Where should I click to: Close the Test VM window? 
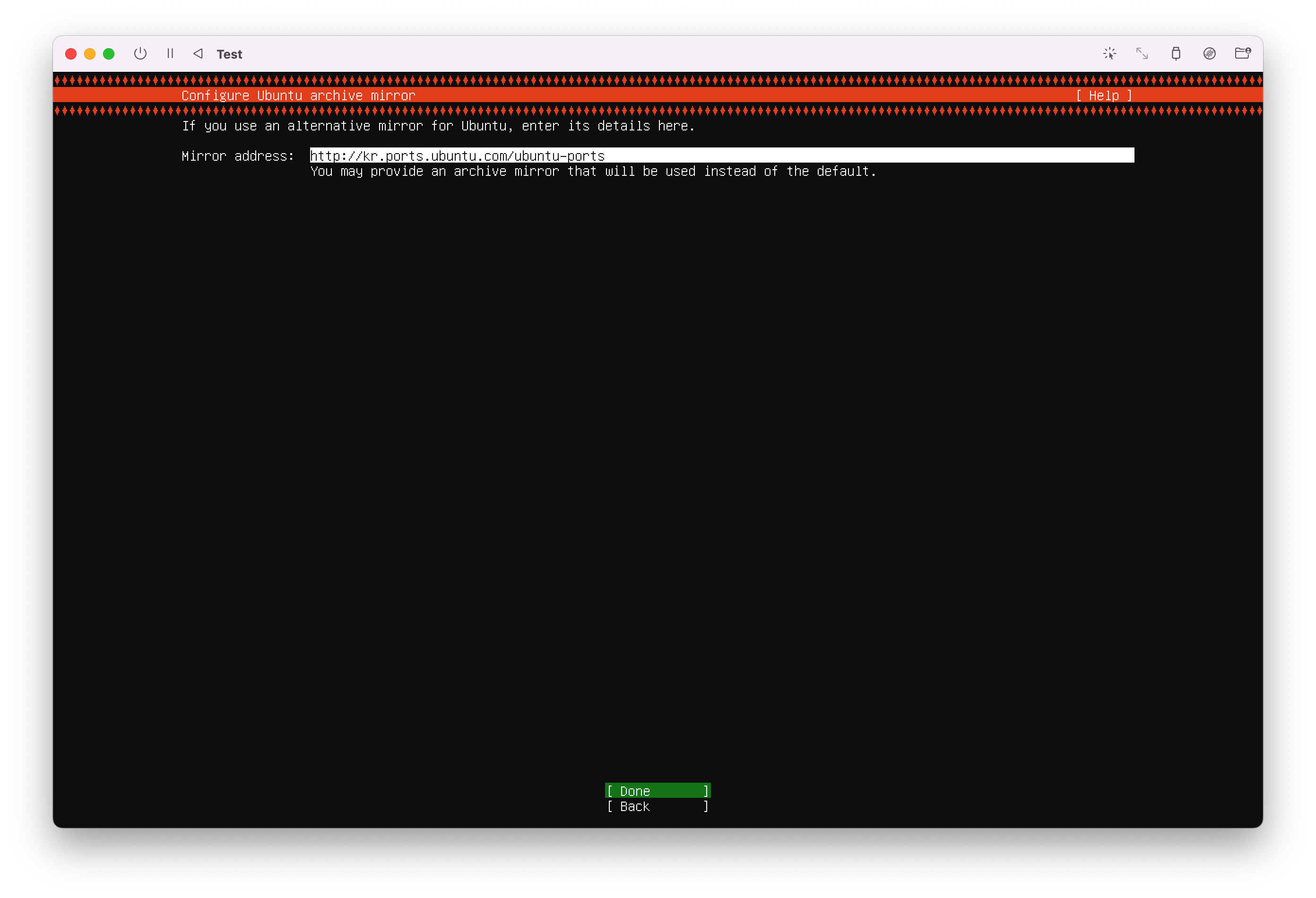(71, 54)
